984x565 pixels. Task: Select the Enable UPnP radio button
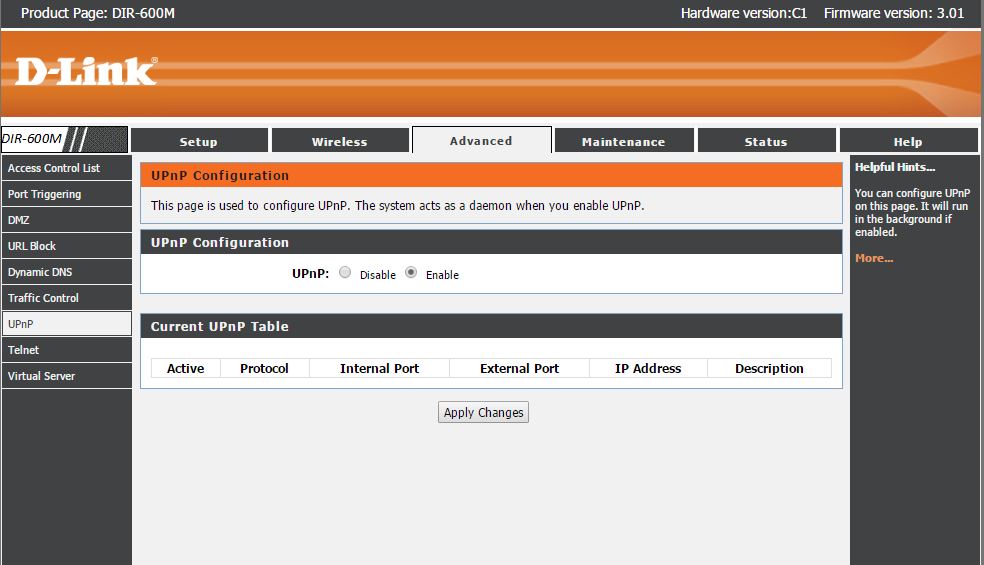click(411, 272)
